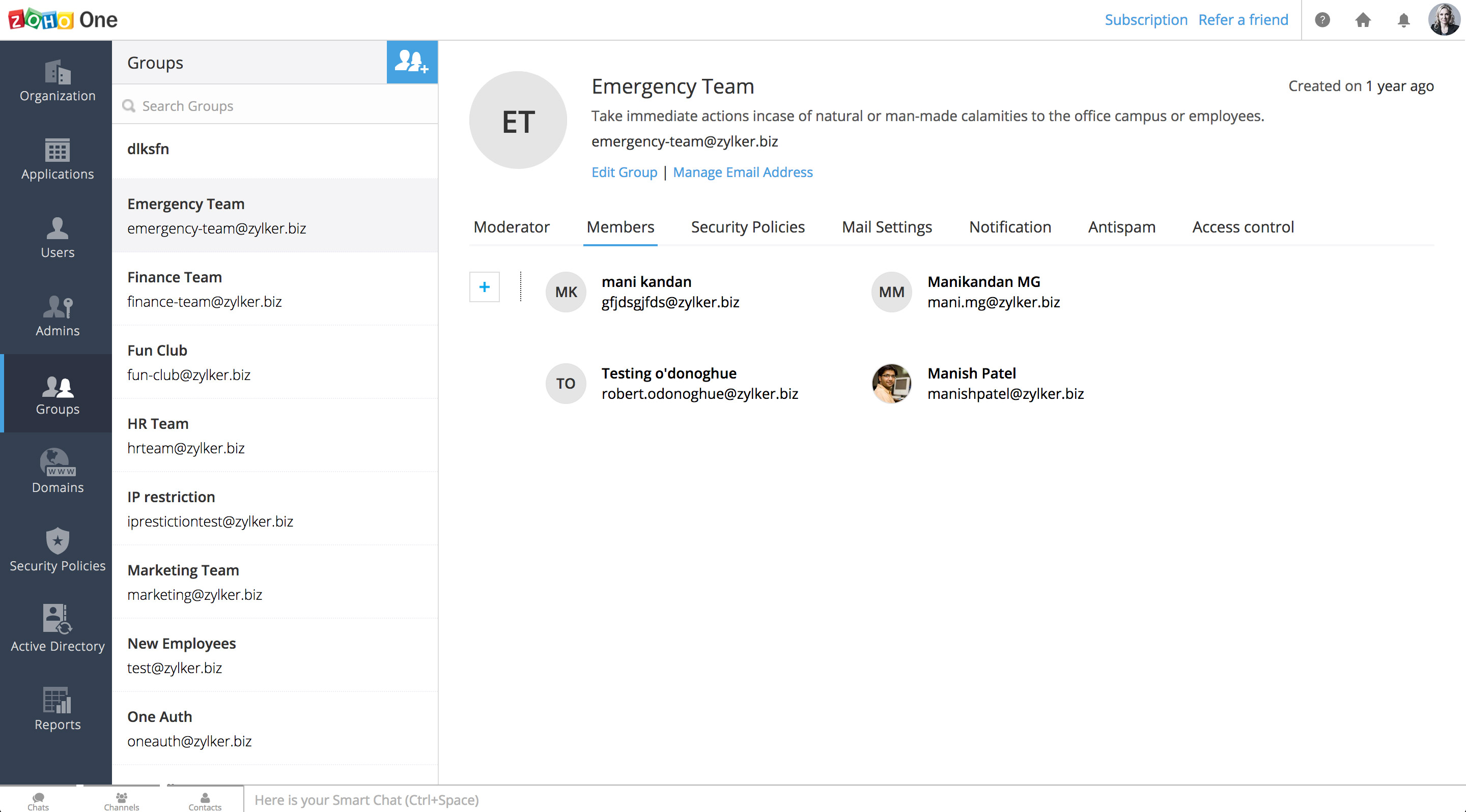The height and width of the screenshot is (812, 1466).
Task: Switch to the Moderator tab
Action: click(511, 227)
